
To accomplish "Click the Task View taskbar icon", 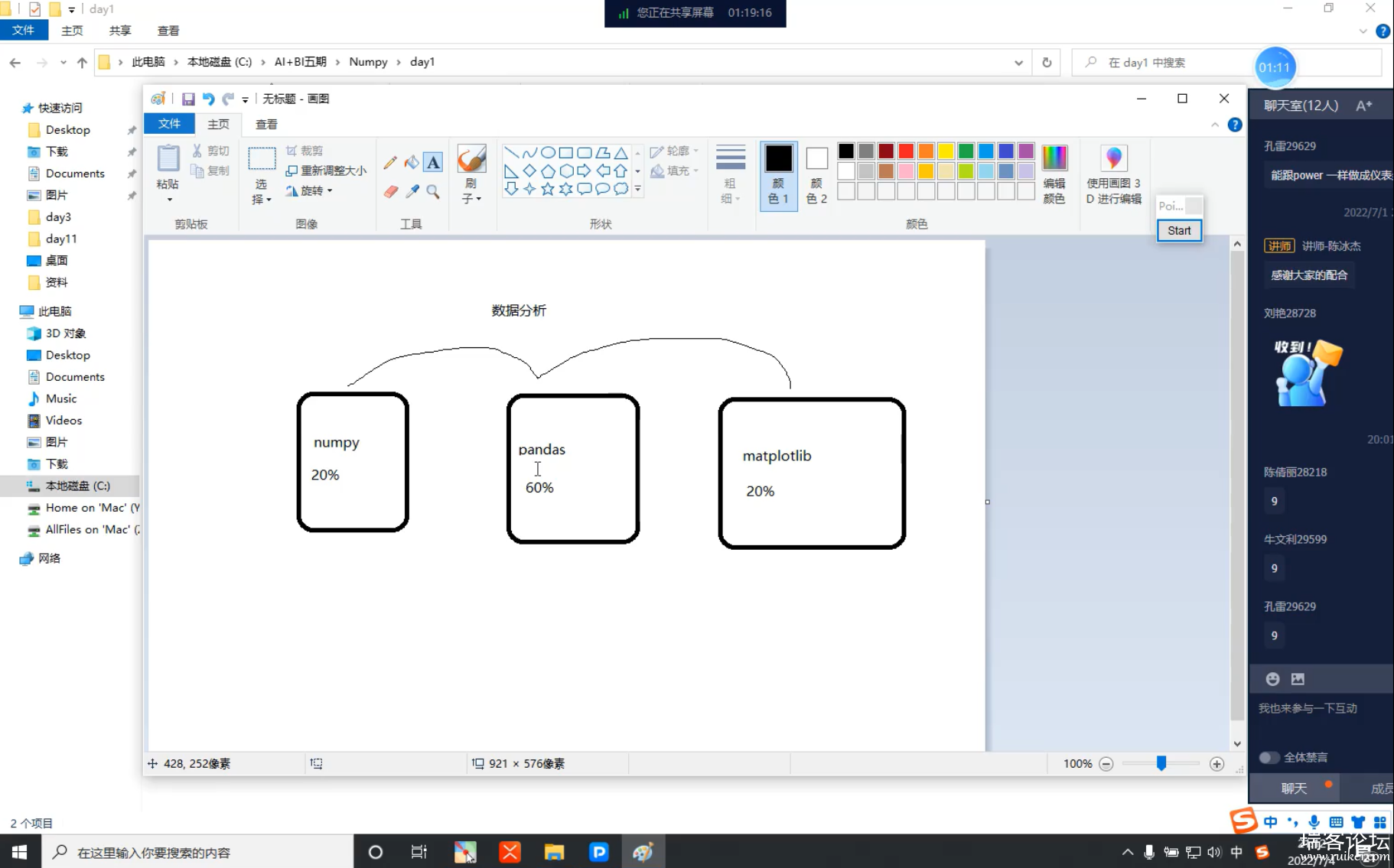I will coord(419,852).
